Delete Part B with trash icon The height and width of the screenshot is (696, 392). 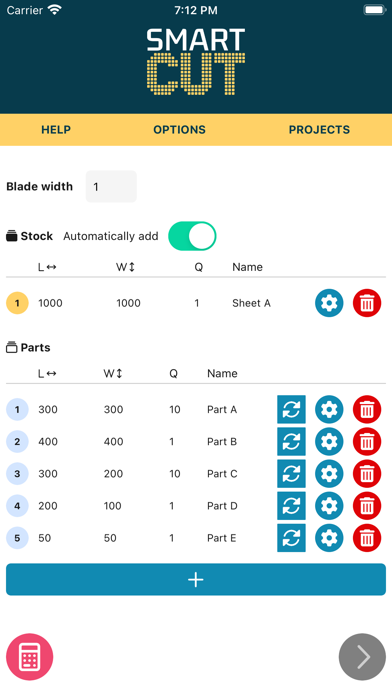pos(367,441)
